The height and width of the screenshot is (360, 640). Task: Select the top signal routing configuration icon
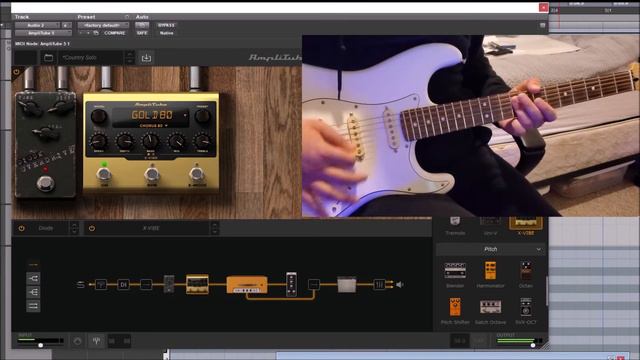coord(33,278)
